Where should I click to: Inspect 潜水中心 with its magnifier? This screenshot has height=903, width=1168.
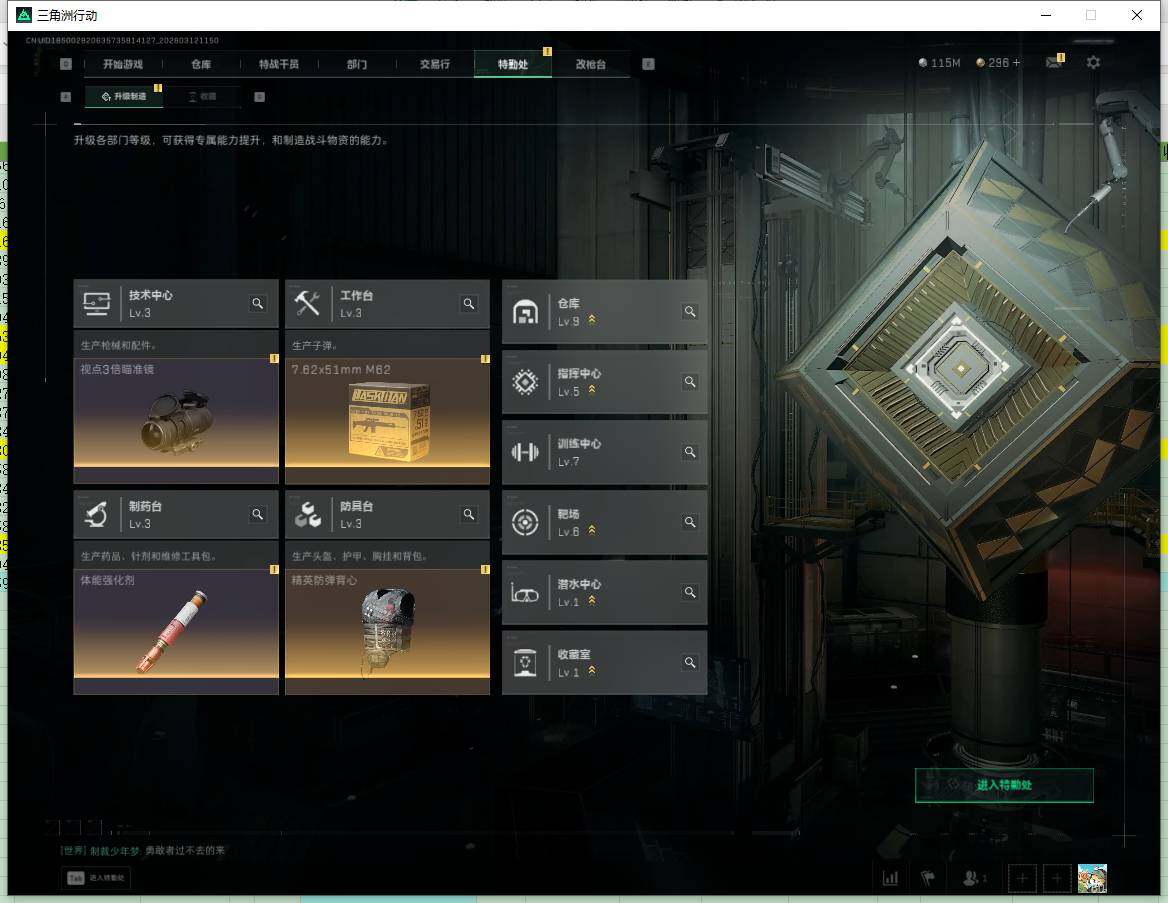click(690, 592)
